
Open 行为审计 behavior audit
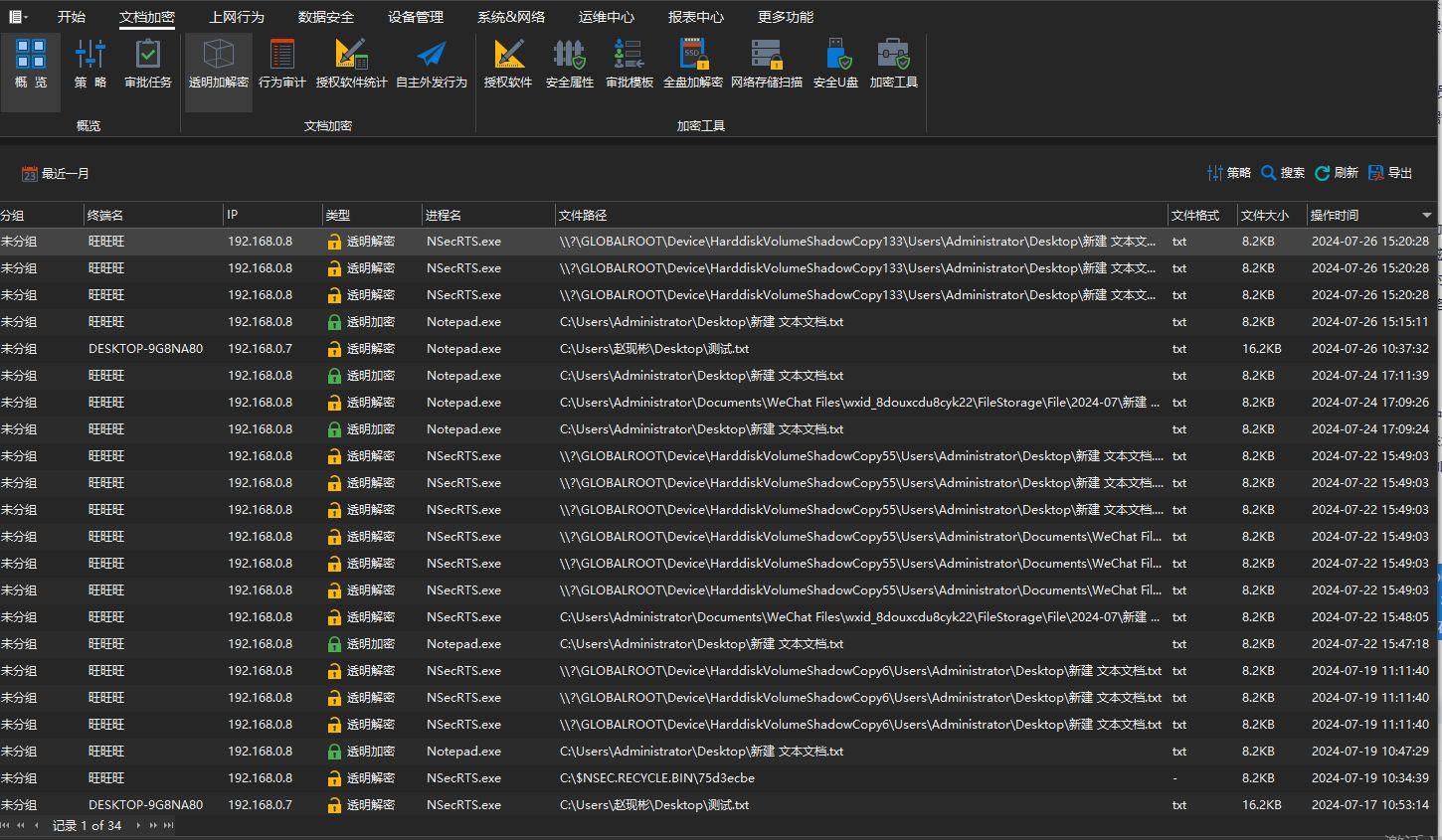click(x=282, y=63)
